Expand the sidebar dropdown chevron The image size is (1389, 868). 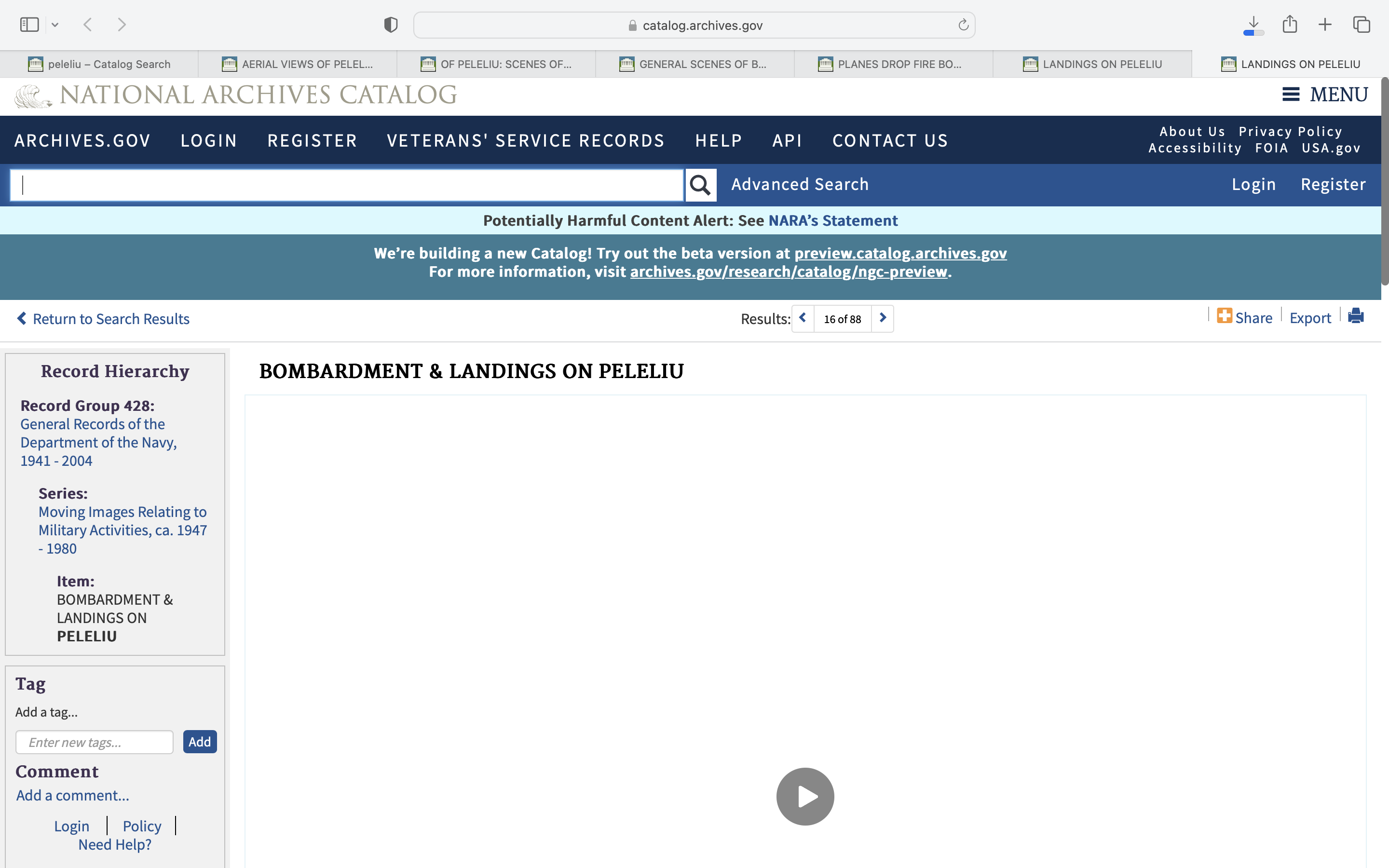point(55,25)
